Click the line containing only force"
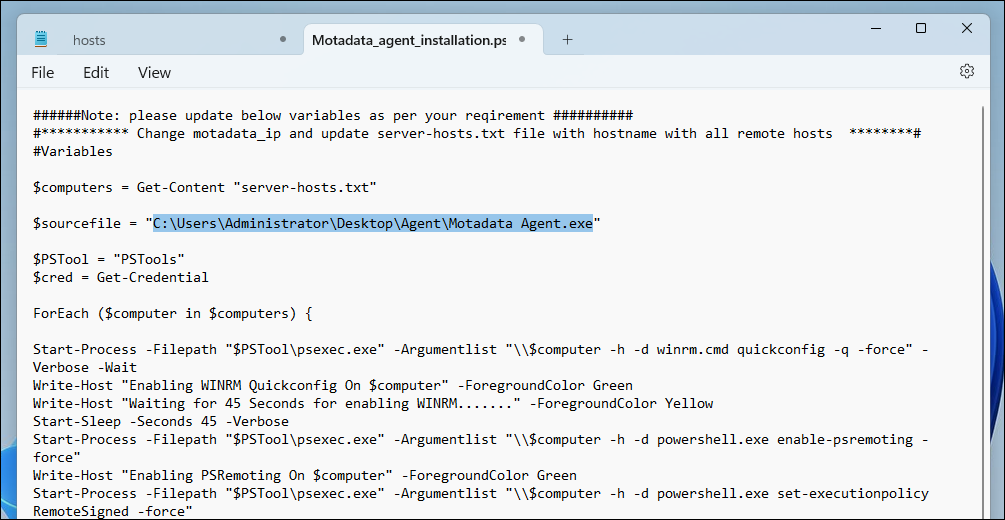 [x=57, y=457]
